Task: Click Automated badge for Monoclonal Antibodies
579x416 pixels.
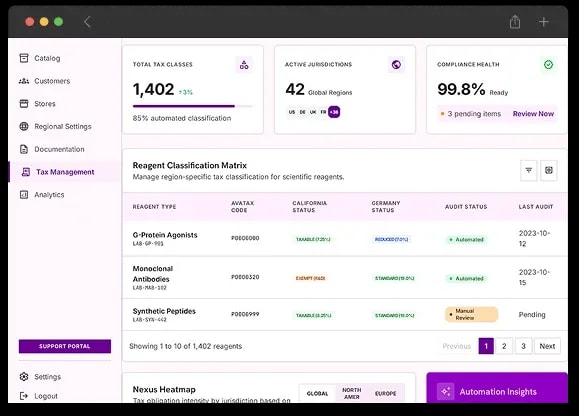Action: click(x=466, y=278)
